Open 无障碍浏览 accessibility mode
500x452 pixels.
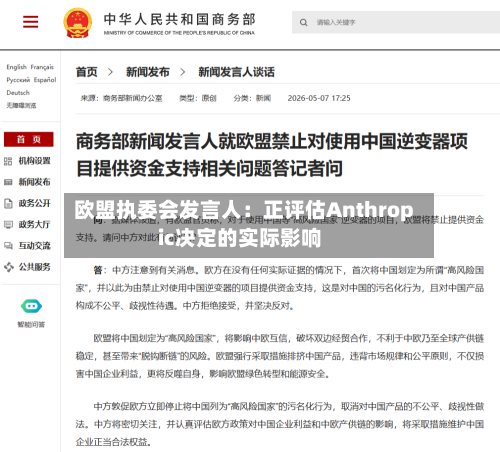tap(21, 106)
